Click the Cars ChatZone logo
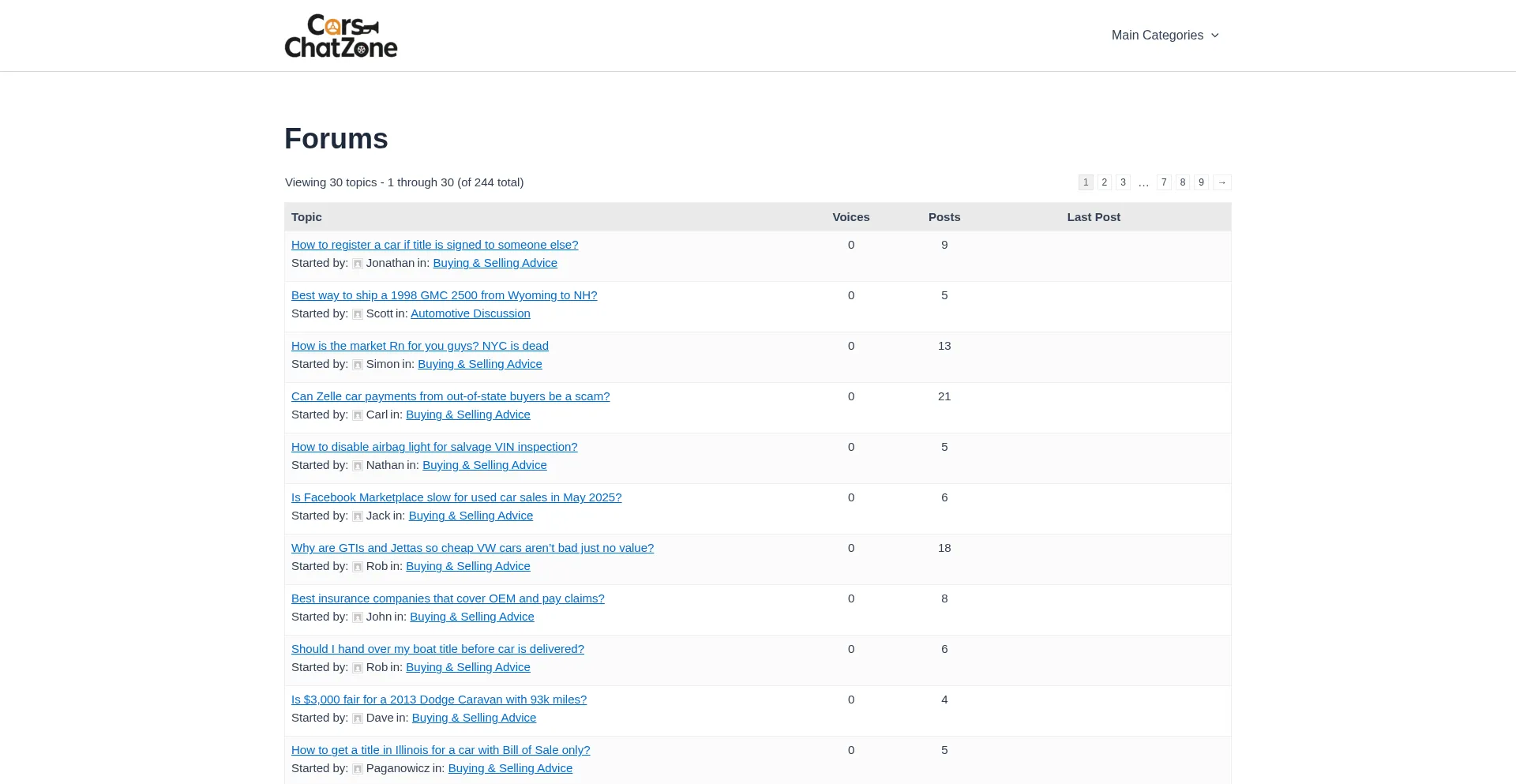 coord(340,36)
